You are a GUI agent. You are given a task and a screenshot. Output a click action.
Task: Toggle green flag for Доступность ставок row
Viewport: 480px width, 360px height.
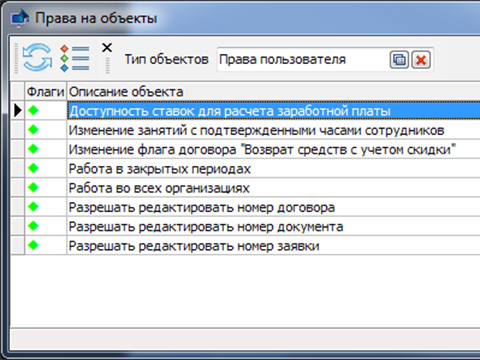tap(33, 110)
